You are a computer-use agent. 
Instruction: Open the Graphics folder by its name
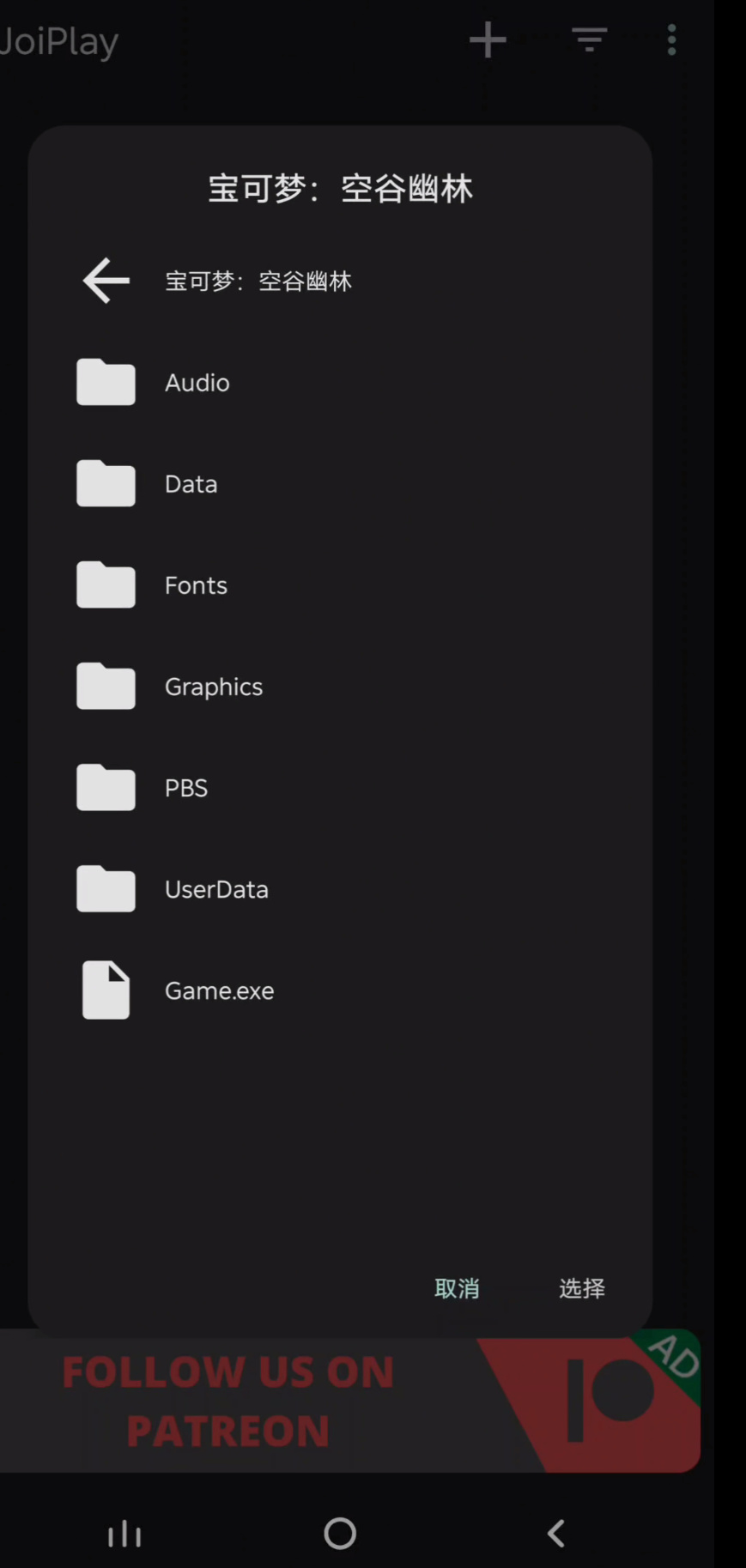click(214, 687)
